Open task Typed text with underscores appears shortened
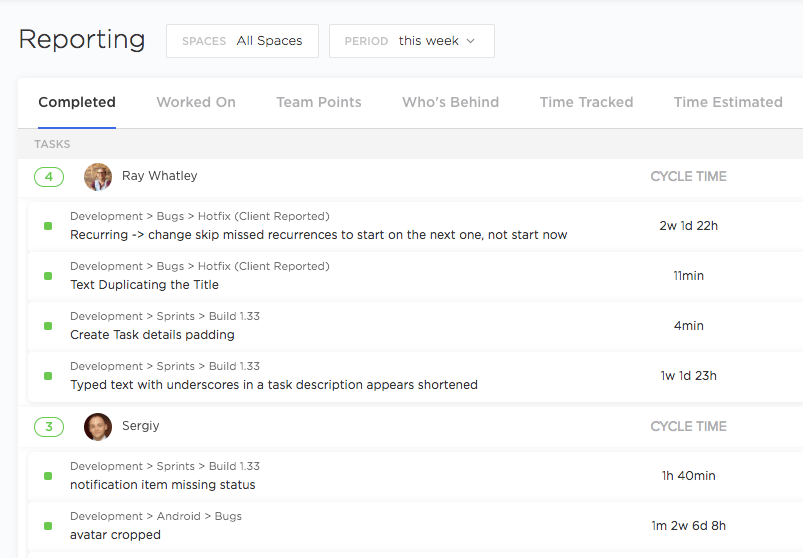Screen dimensions: 803x558 [x=274, y=385]
